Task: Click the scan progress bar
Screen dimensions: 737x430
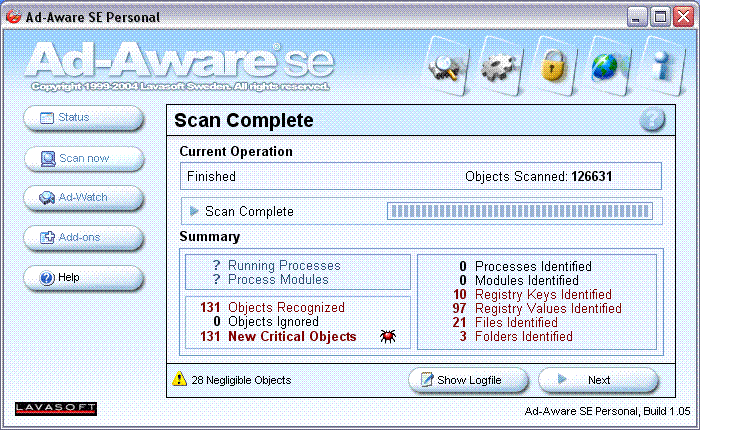Action: tap(519, 211)
